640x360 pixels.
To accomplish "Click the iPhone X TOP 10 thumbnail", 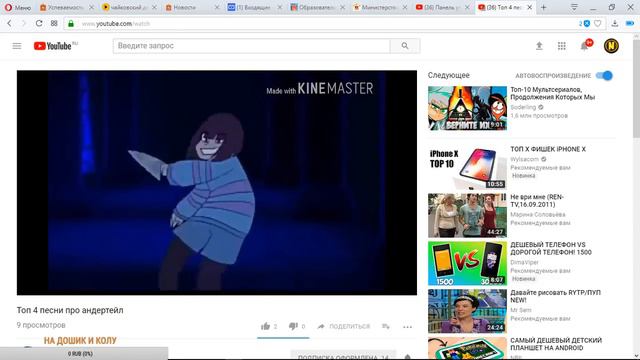I will click(467, 167).
